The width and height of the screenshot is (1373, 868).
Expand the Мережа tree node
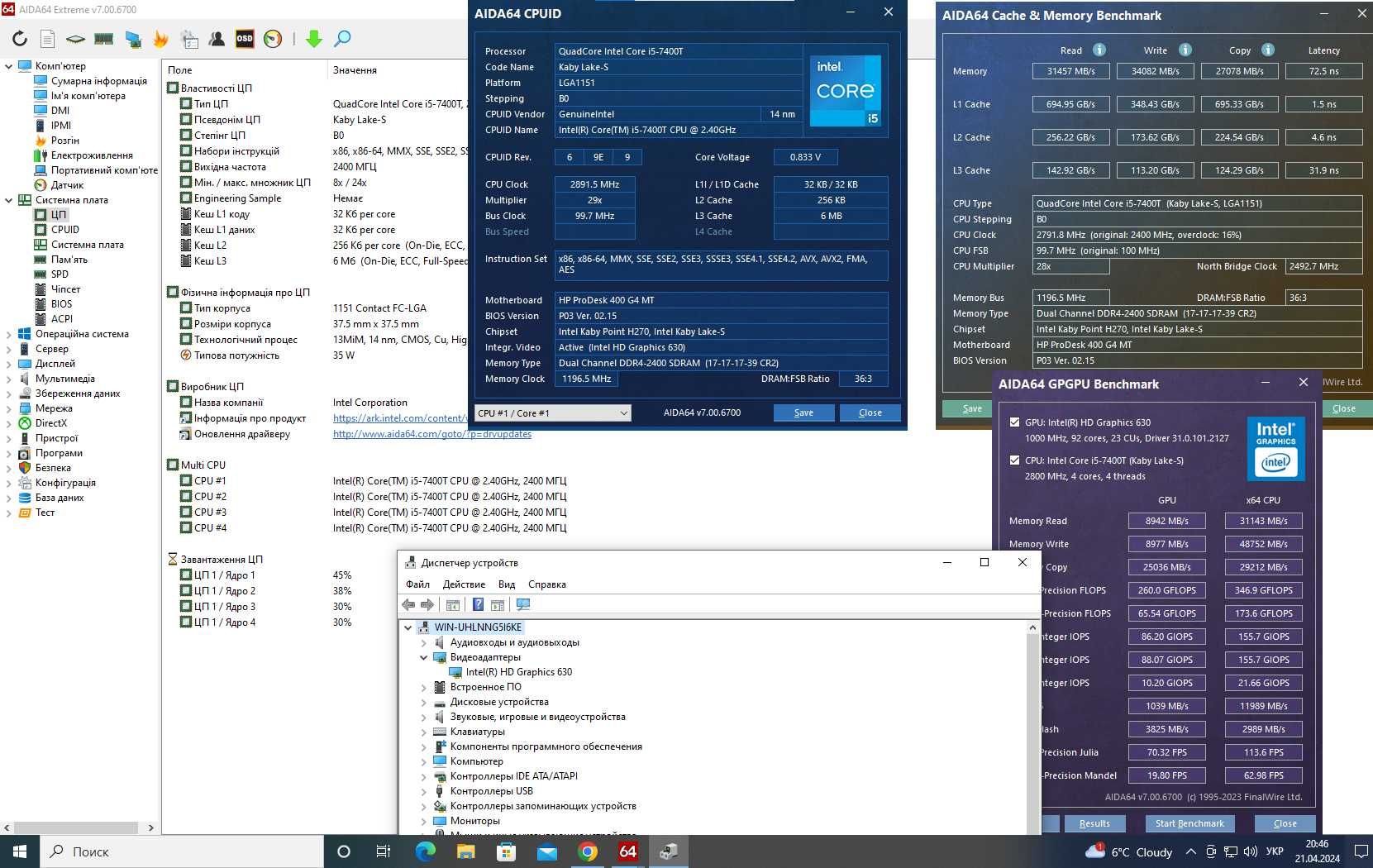(x=9, y=408)
